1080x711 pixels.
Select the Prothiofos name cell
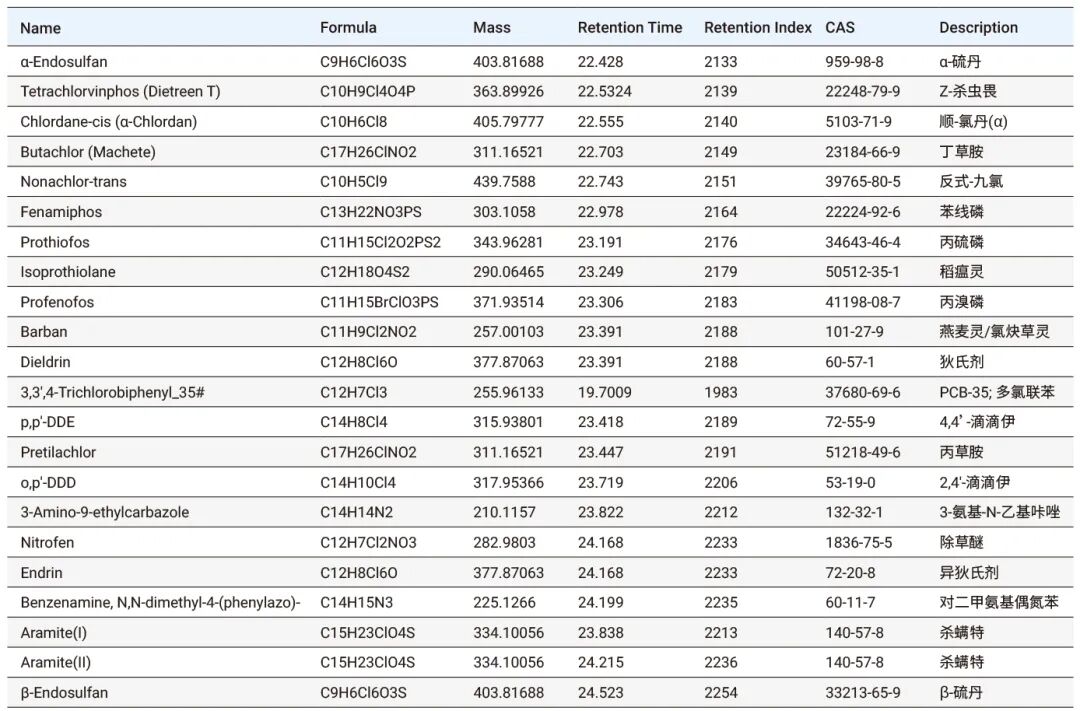[x=54, y=242]
